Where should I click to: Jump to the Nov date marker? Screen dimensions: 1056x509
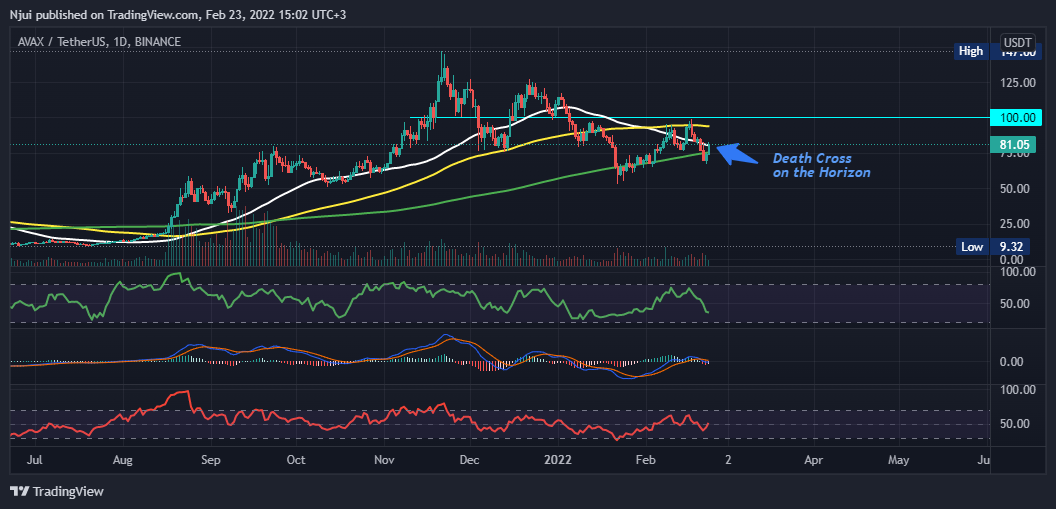(383, 461)
